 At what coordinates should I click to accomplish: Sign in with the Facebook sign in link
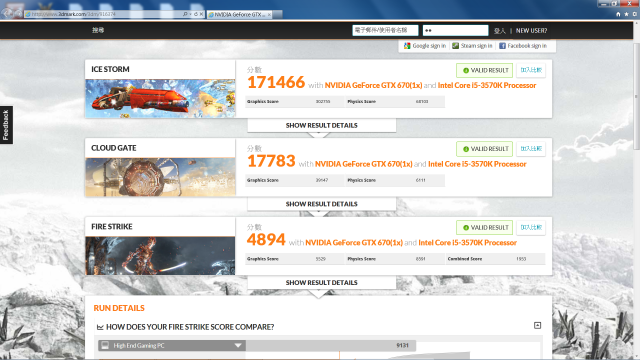[x=527, y=46]
